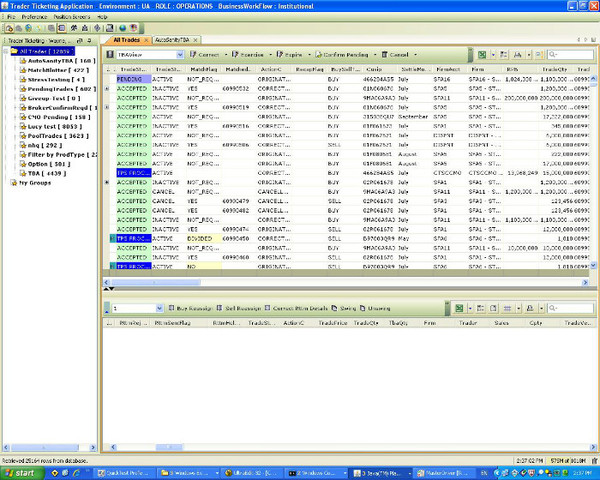Viewport: 600px width, 480px height.
Task: Click the tools main toolbar icon
Action: [x=74, y=28]
